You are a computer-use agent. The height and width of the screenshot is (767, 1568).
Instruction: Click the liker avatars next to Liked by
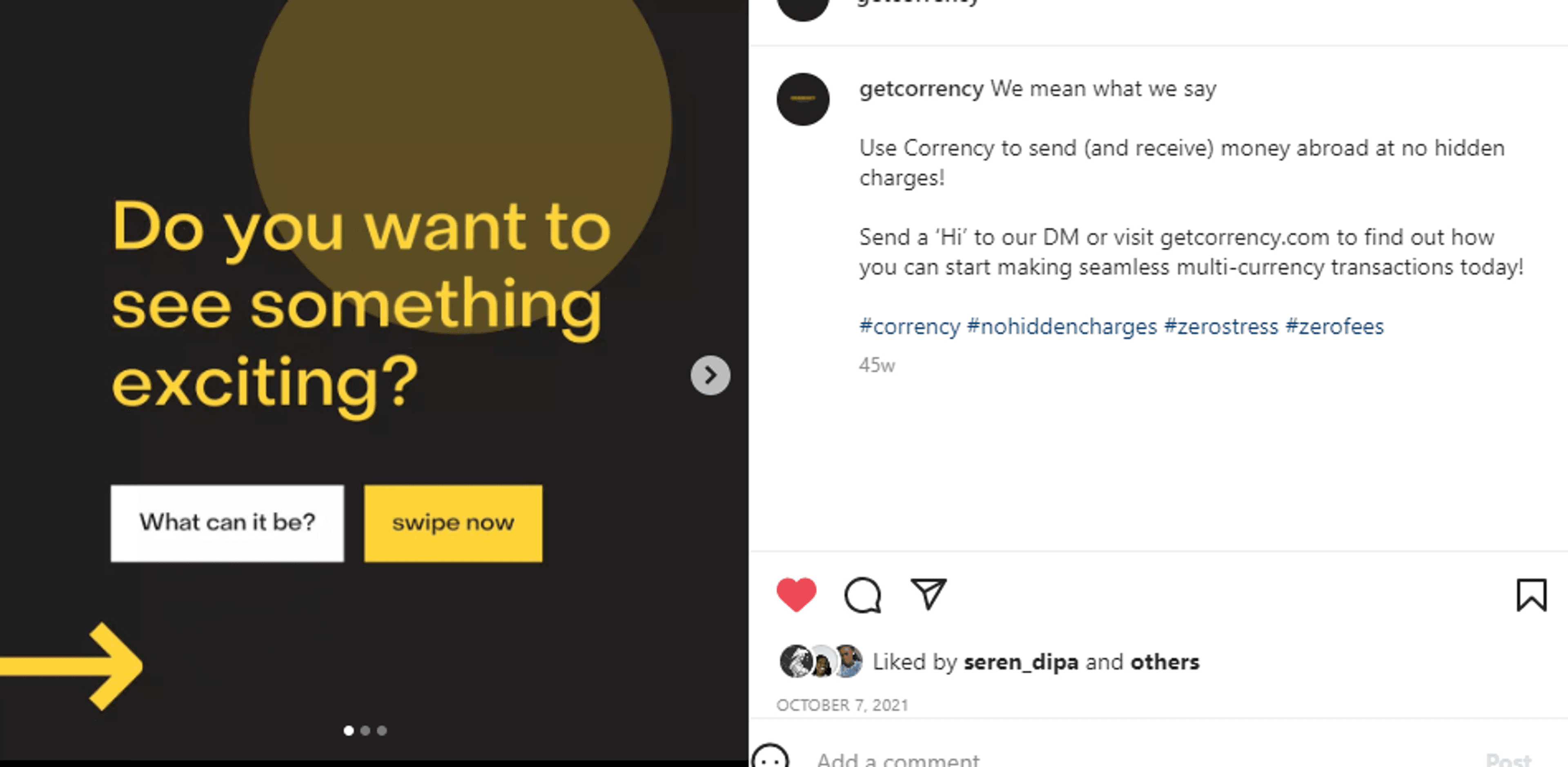(820, 661)
